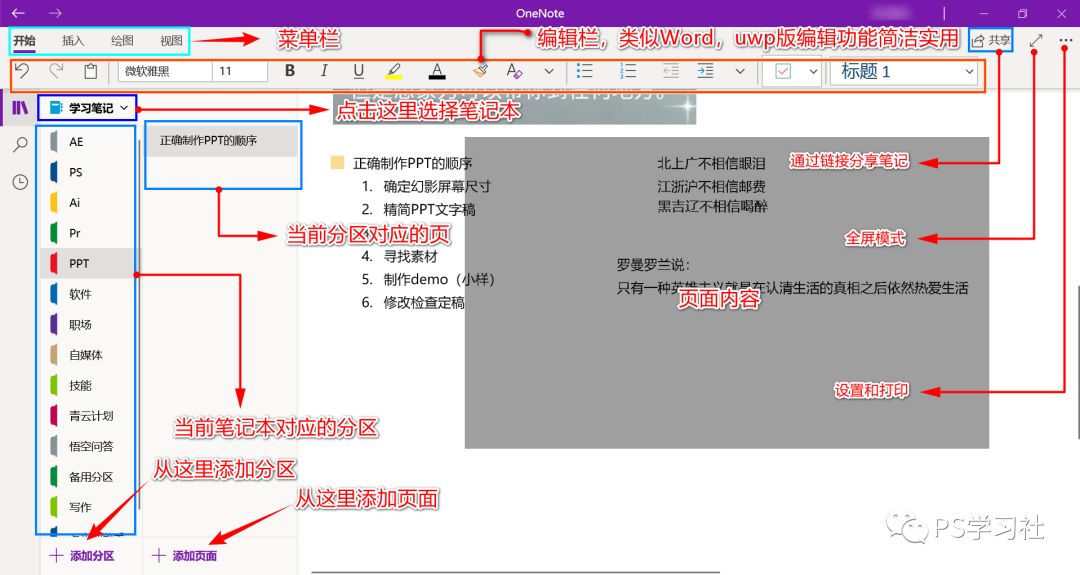Select the 职场 section
Image resolution: width=1080 pixels, height=575 pixels.
tap(88, 324)
